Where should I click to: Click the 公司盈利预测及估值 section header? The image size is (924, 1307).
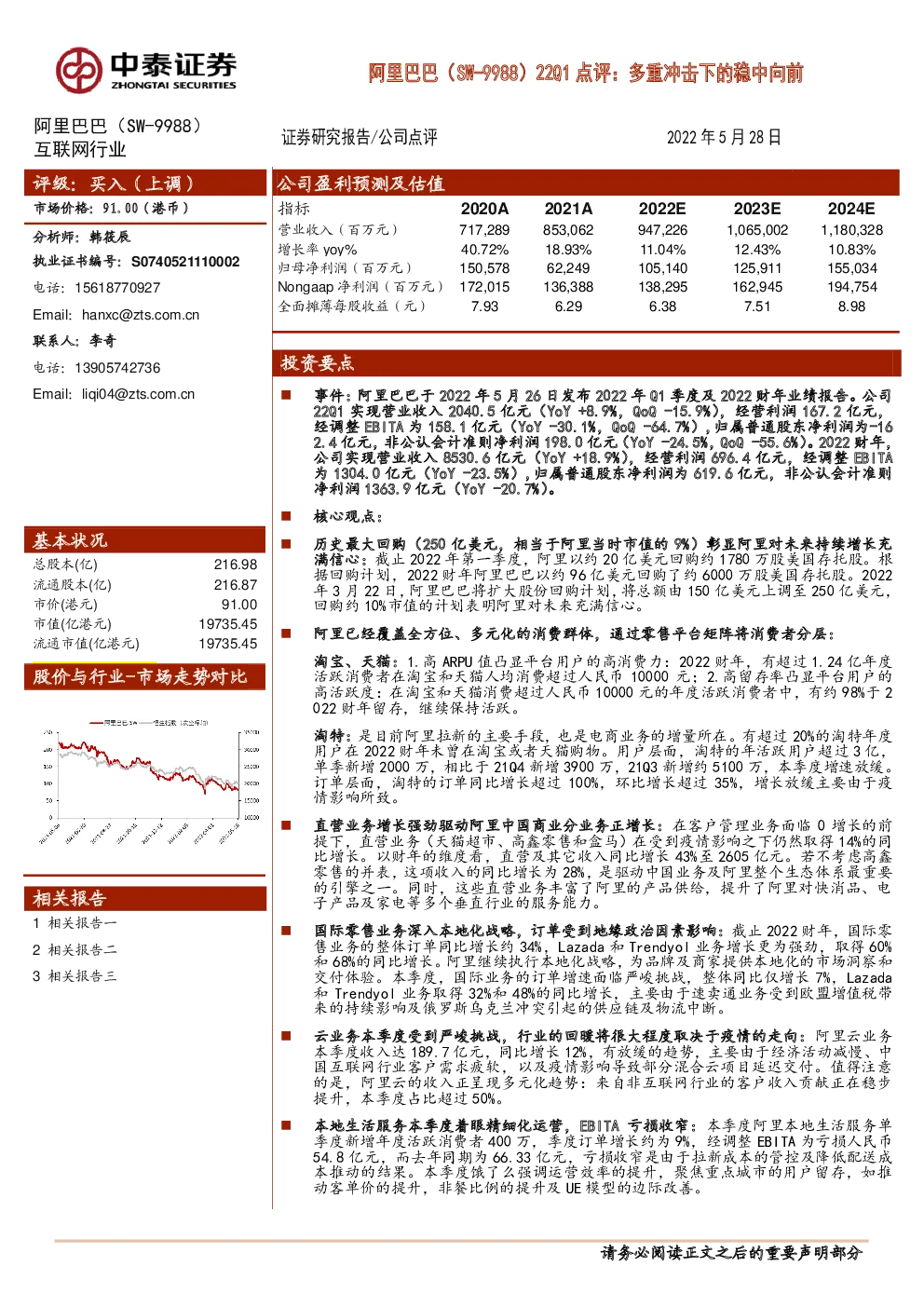click(x=586, y=183)
